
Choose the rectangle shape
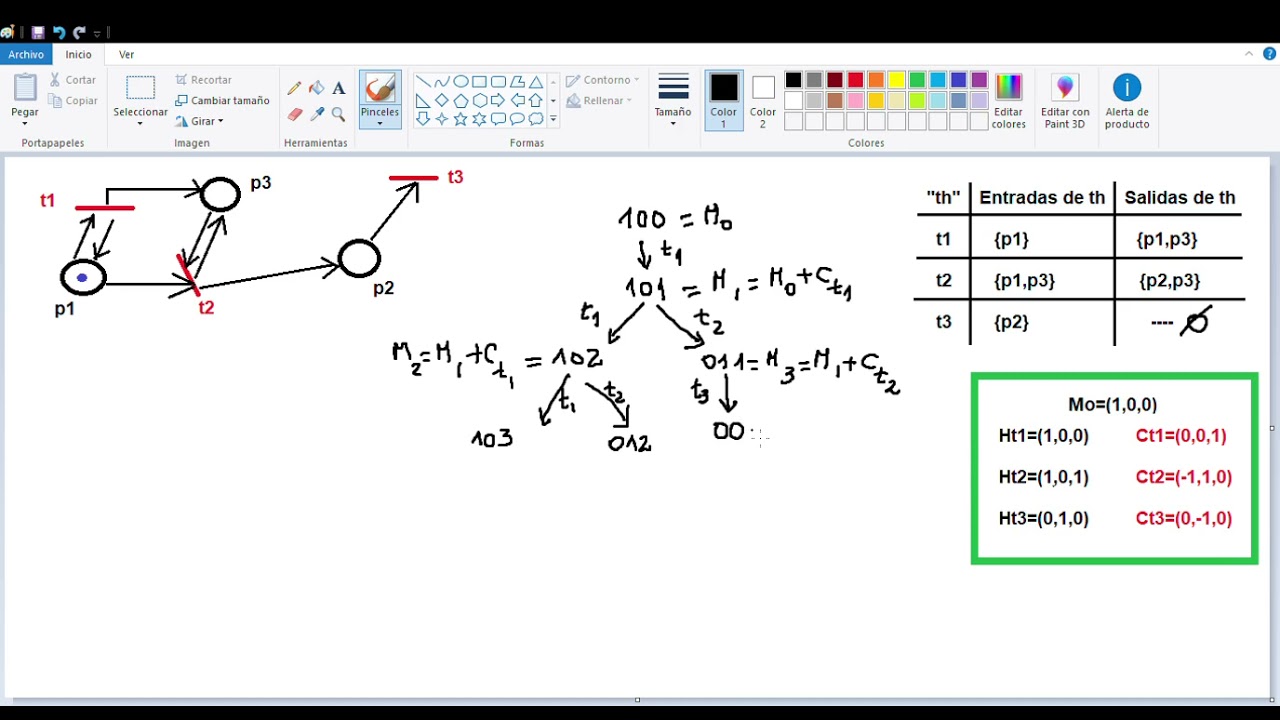click(480, 82)
